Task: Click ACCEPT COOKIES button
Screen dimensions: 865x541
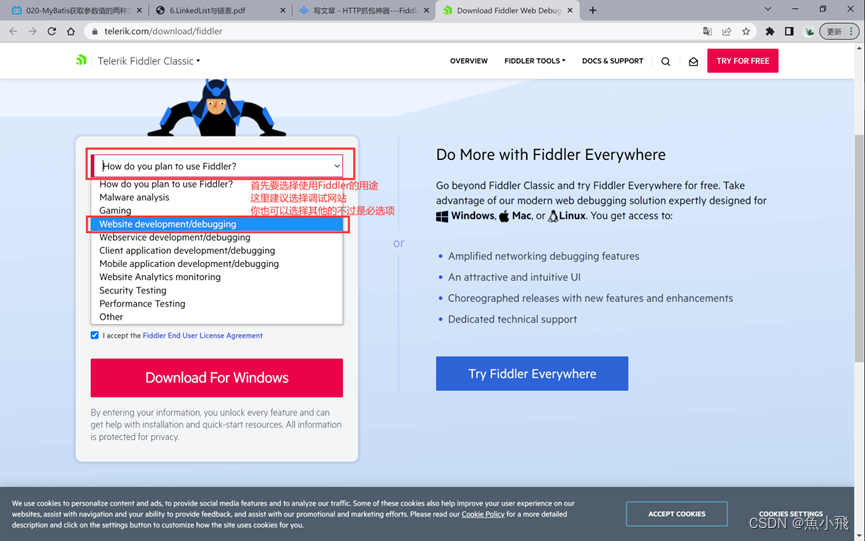Action: point(676,514)
